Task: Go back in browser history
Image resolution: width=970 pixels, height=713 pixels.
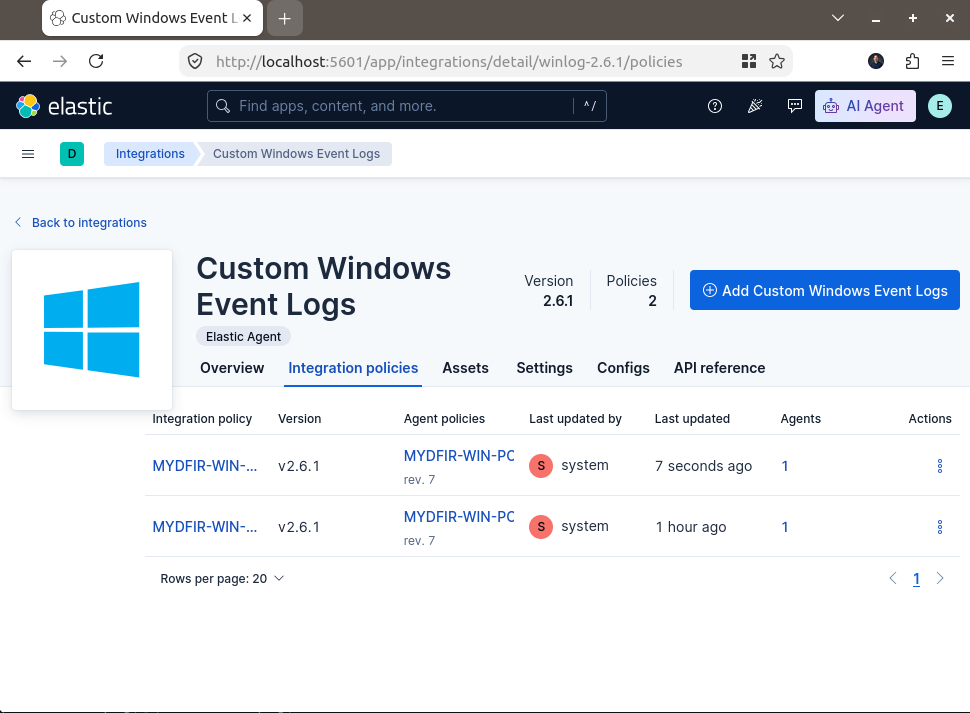Action: [24, 61]
